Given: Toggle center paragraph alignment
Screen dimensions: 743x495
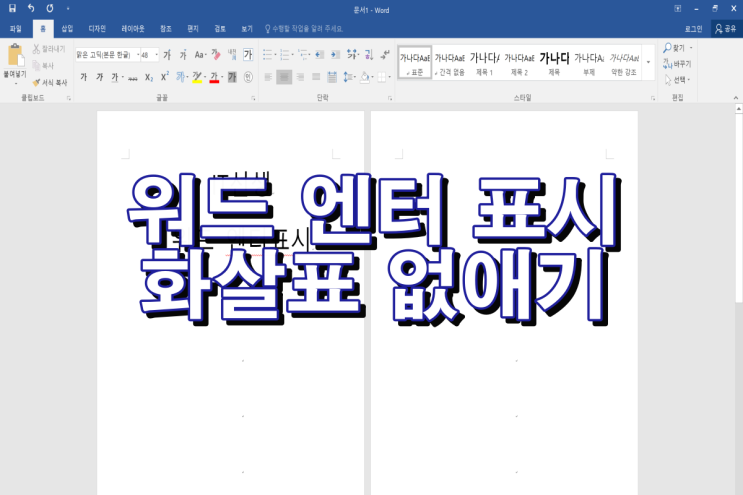Looking at the screenshot, I should point(283,77).
